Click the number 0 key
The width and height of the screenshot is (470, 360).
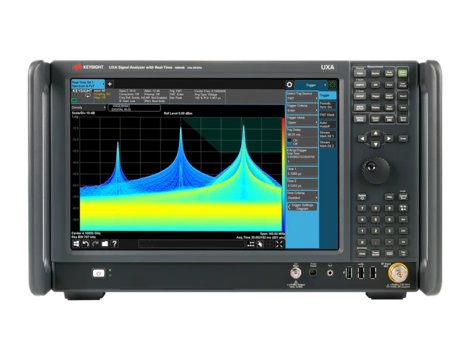tap(362, 242)
